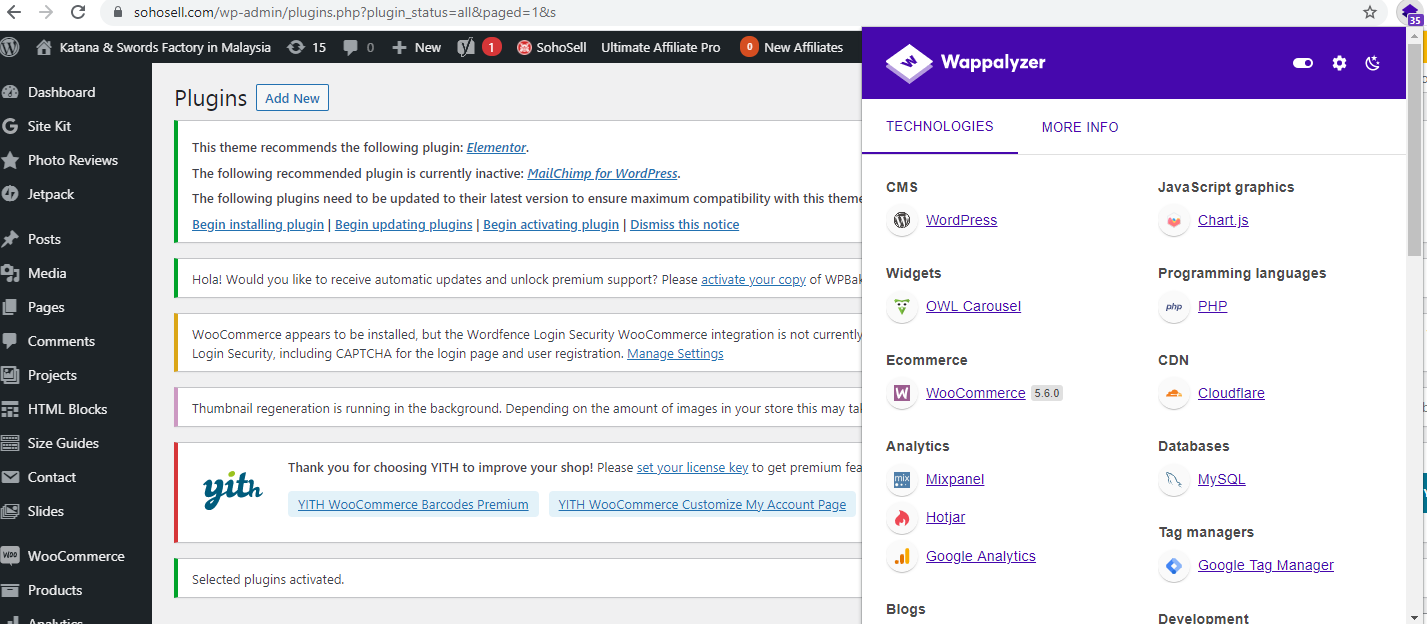The width and height of the screenshot is (1427, 624).
Task: Click the Wappalyzer panel vertical scrollbar
Action: [x=1414, y=150]
